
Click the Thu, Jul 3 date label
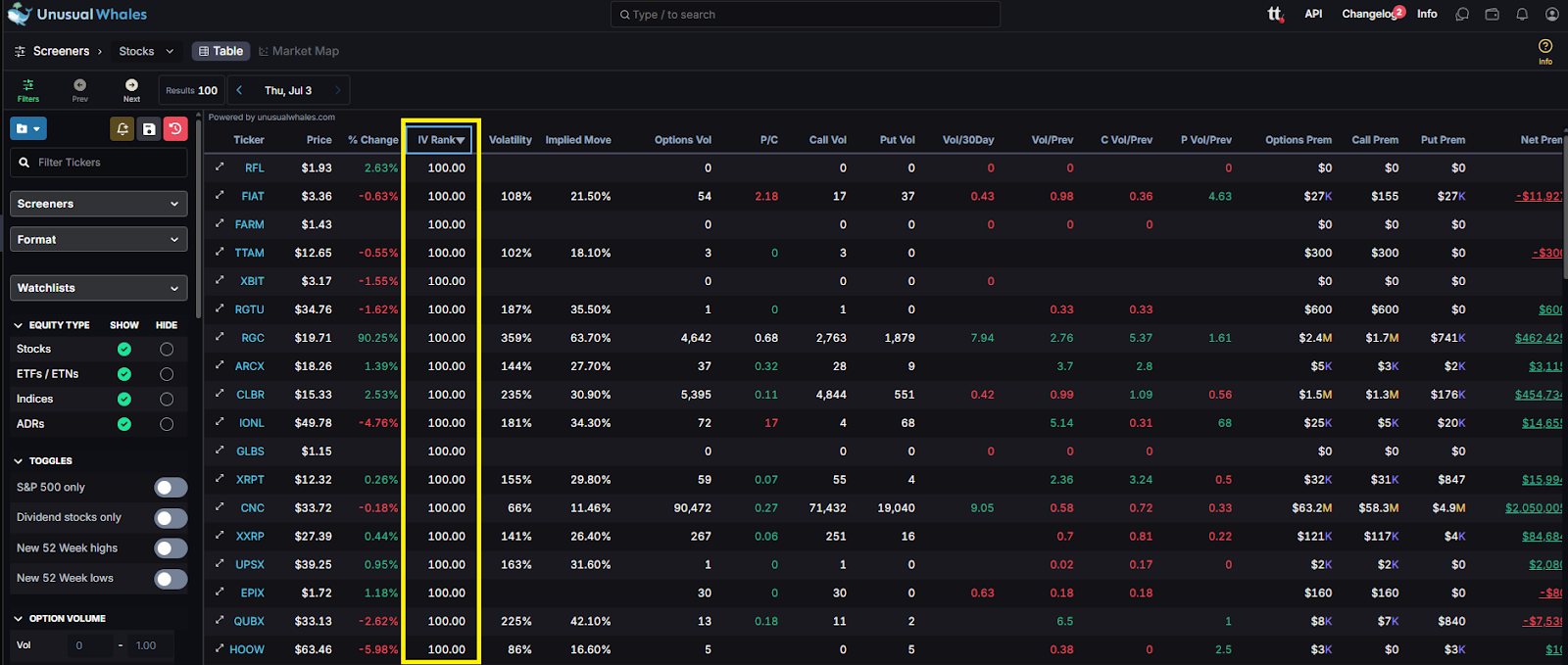288,90
